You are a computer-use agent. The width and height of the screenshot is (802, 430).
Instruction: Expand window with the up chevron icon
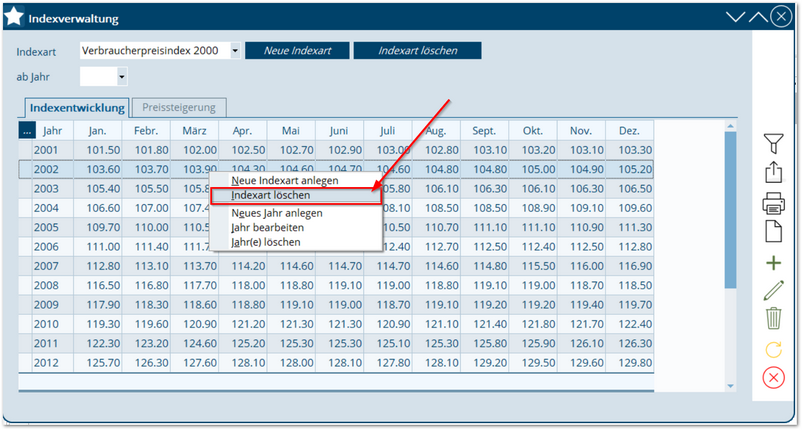tap(758, 17)
